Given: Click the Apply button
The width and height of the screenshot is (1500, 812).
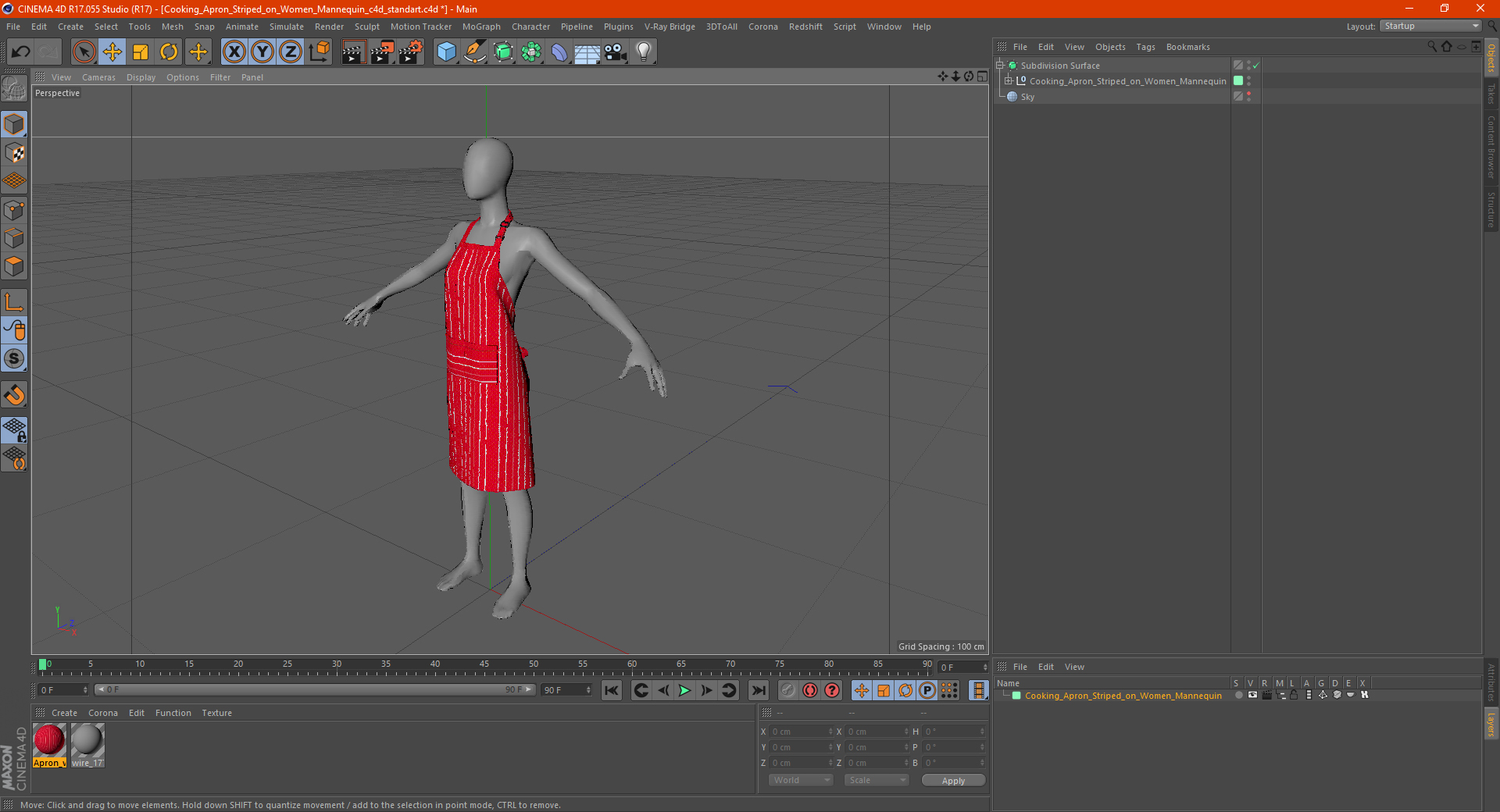Looking at the screenshot, I should click(953, 781).
